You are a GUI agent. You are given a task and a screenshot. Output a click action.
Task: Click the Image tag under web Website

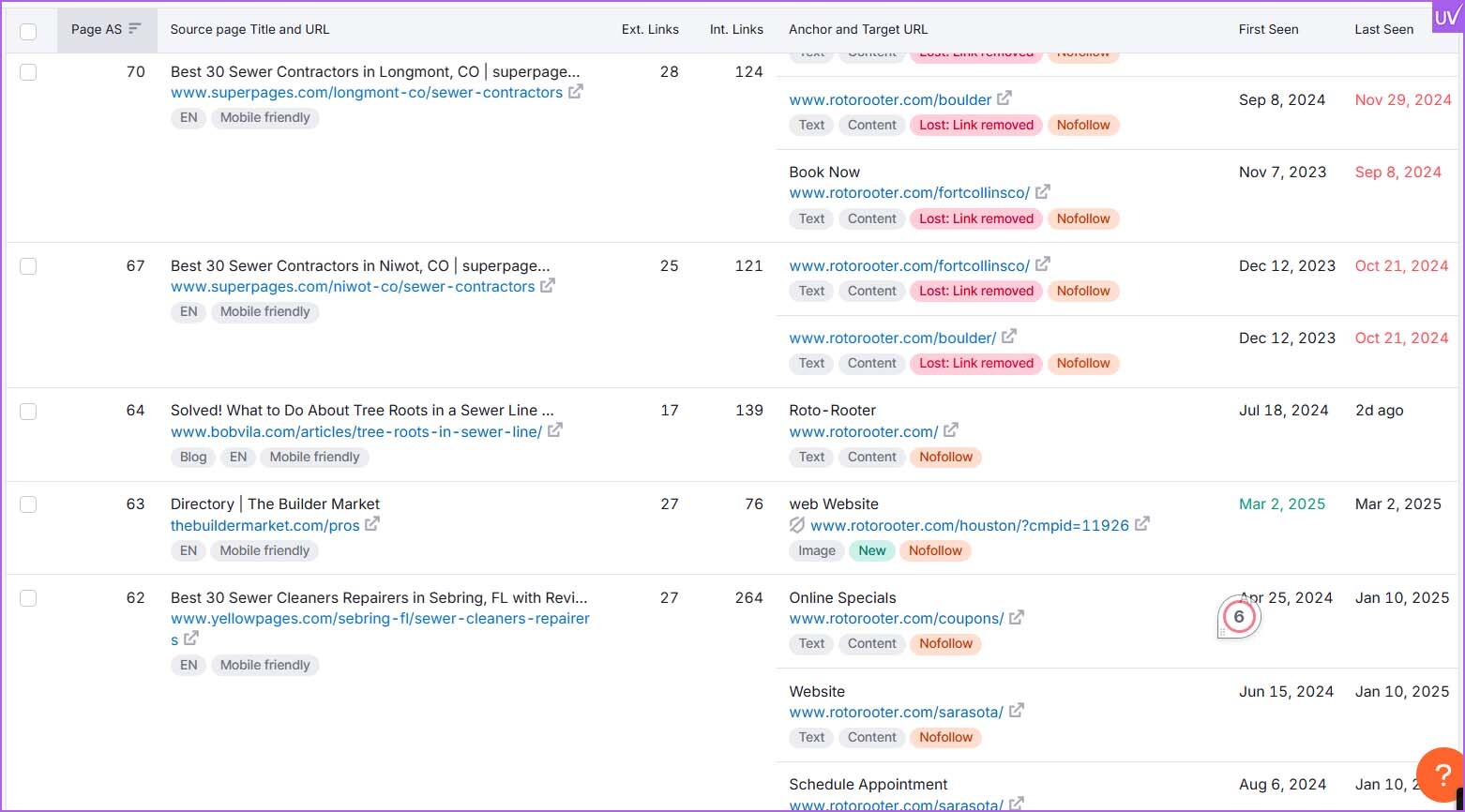pyautogui.click(x=817, y=550)
